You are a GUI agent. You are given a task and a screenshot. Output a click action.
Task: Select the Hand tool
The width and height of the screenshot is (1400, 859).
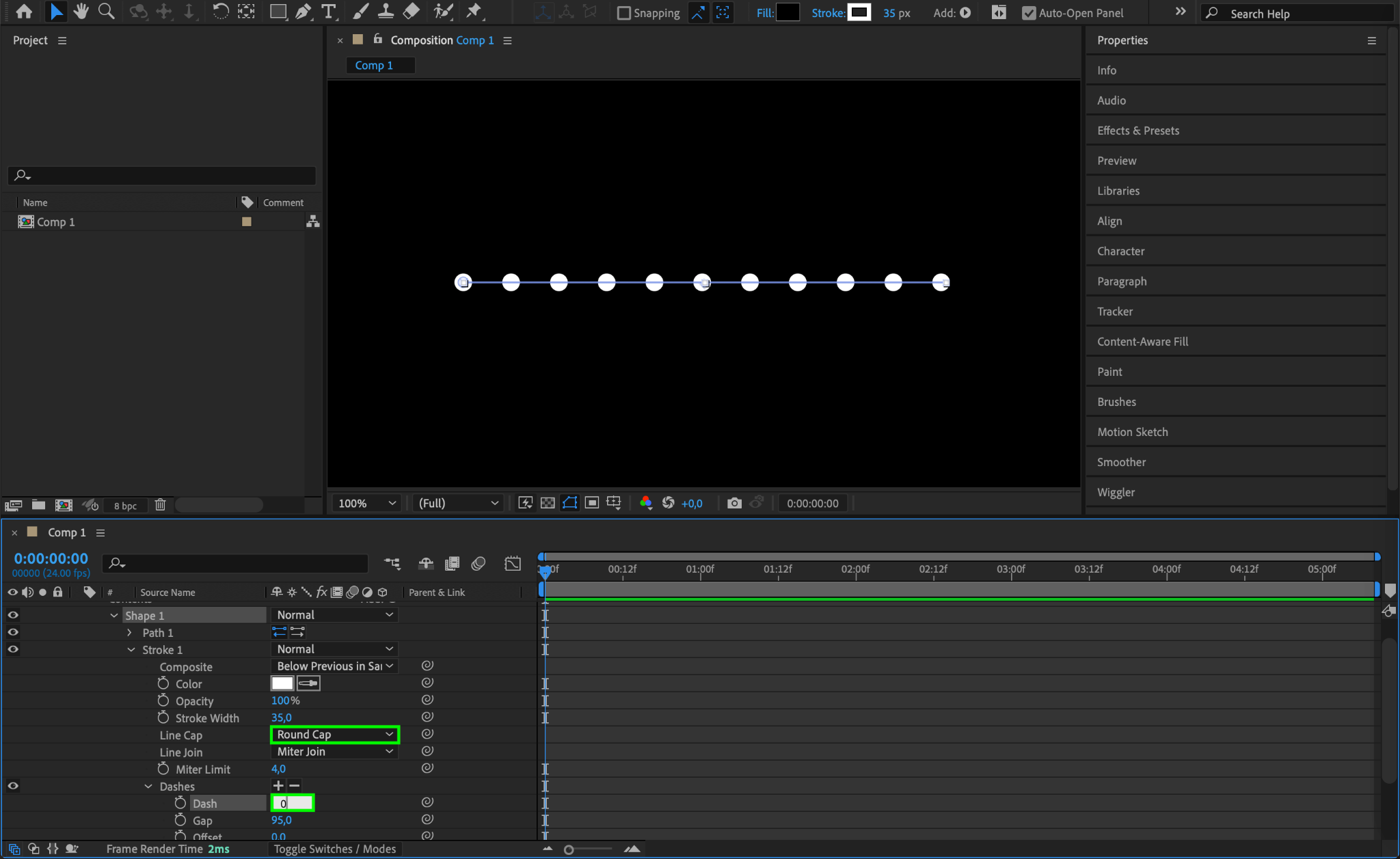coord(81,12)
